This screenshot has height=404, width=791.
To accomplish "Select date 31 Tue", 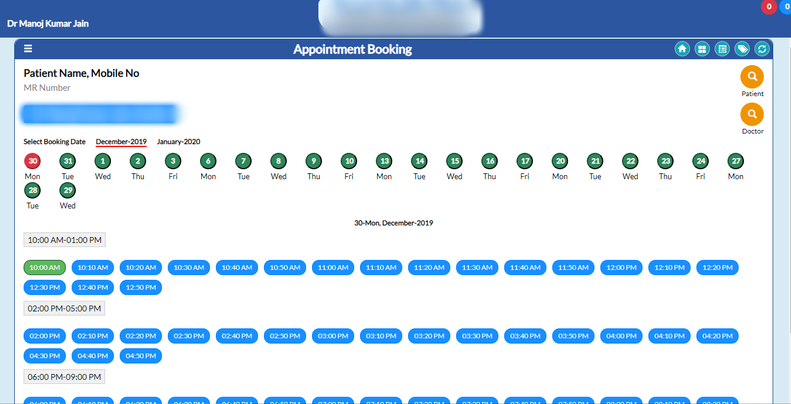I will (x=68, y=161).
